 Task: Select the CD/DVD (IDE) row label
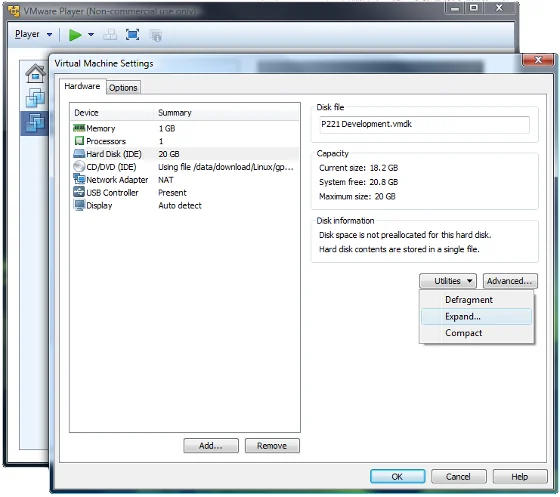click(111, 167)
